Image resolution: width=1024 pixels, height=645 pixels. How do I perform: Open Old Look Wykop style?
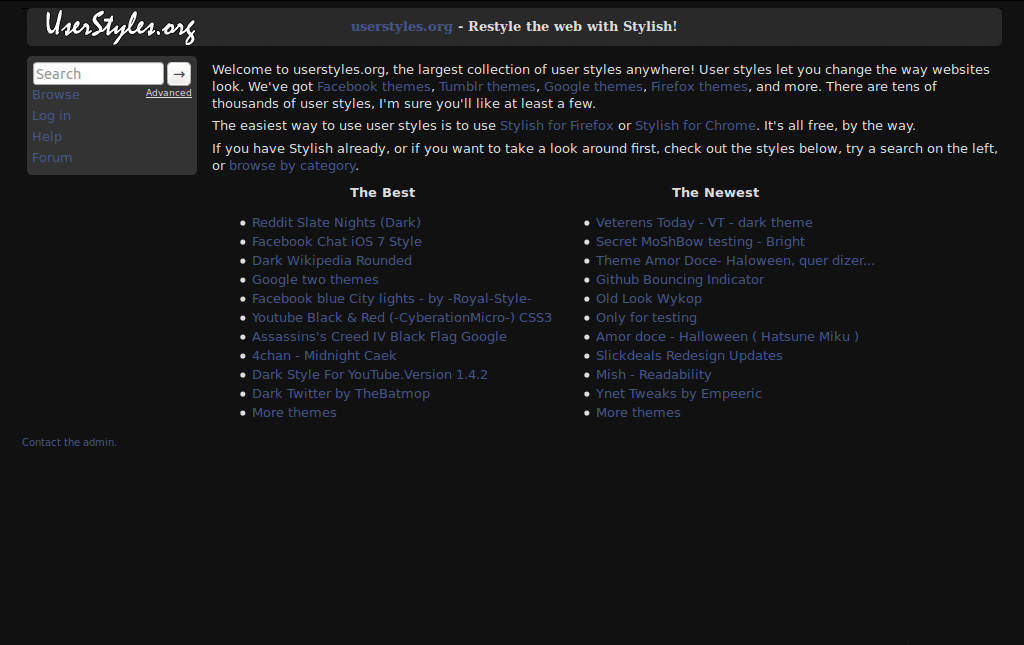[648, 298]
